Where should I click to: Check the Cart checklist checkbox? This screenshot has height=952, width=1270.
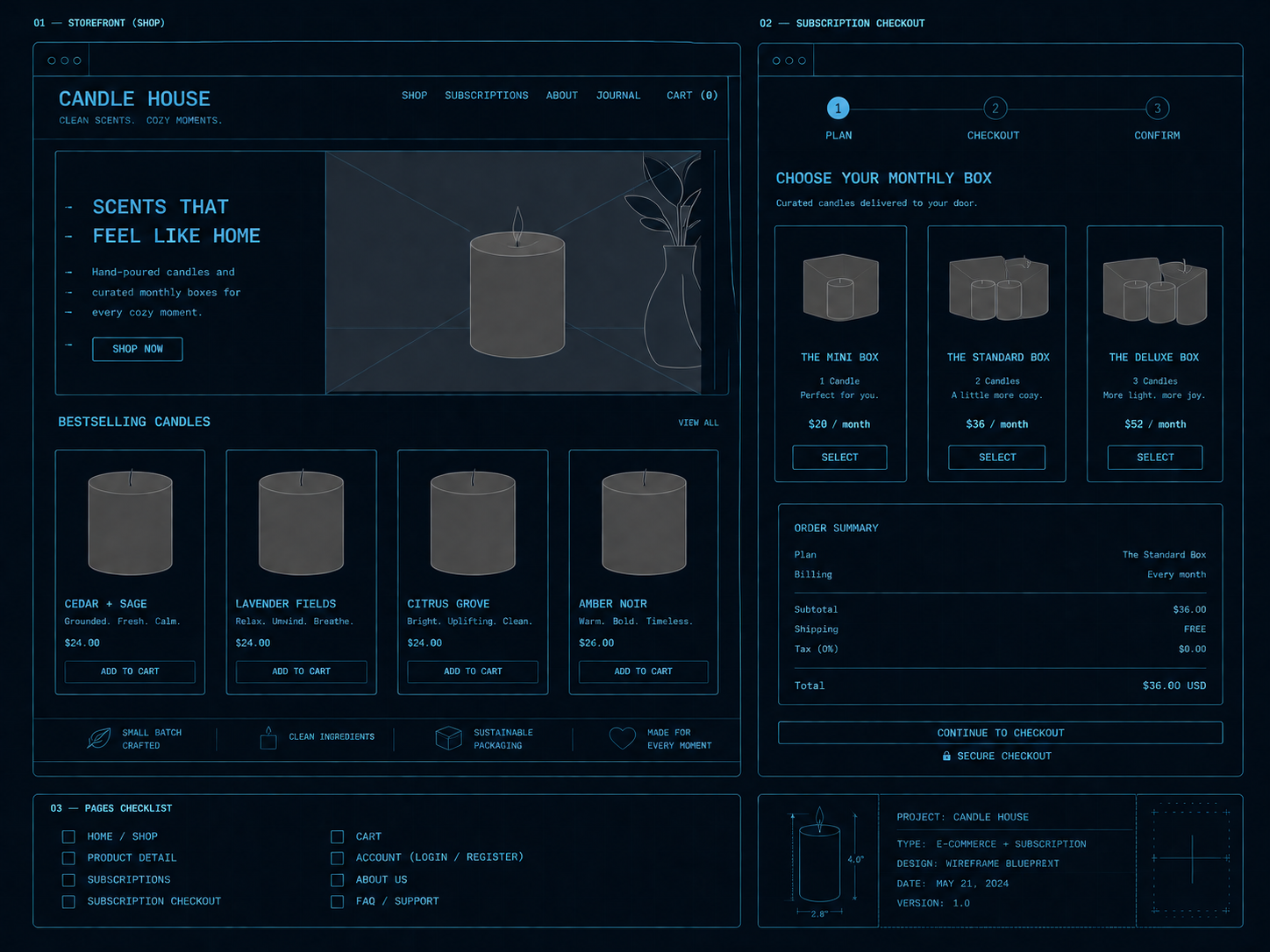337,836
